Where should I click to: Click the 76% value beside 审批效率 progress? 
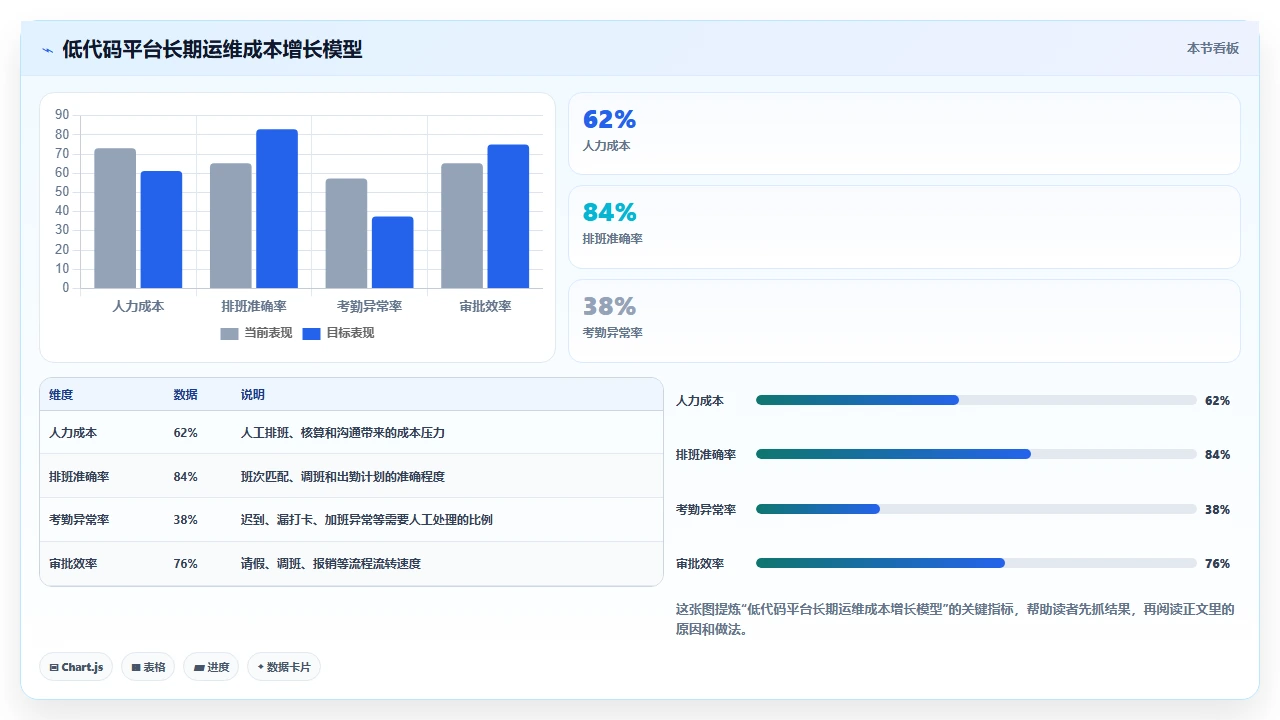[x=1217, y=564]
